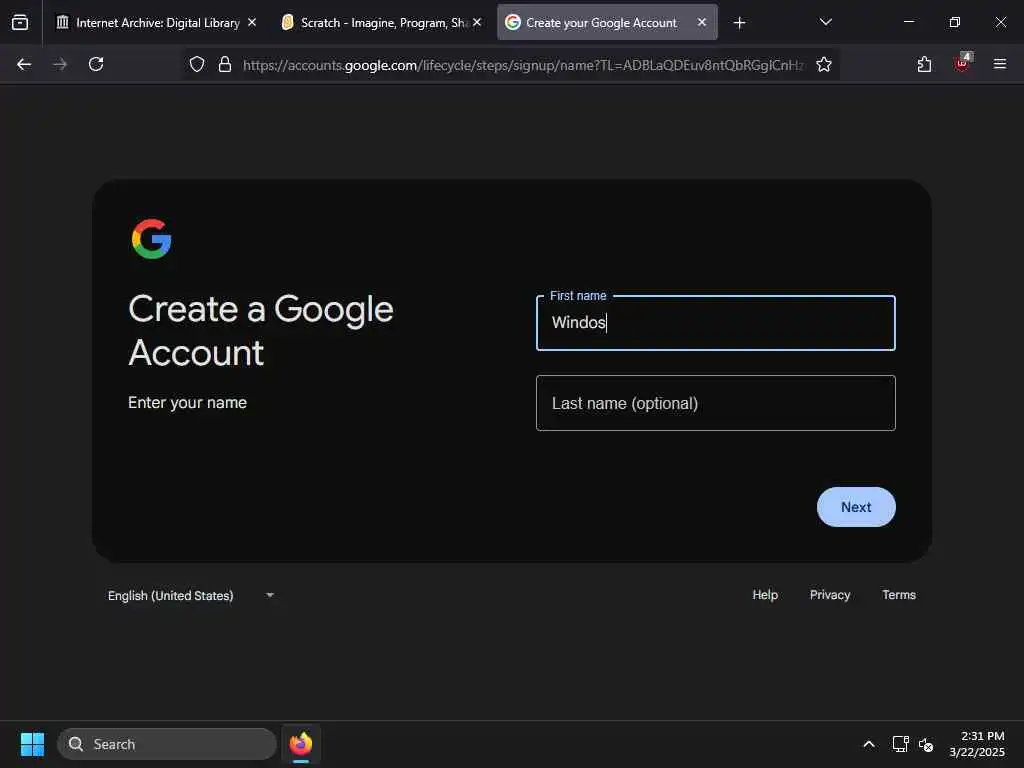Open the Terms link
Image resolution: width=1024 pixels, height=768 pixels.
point(899,595)
